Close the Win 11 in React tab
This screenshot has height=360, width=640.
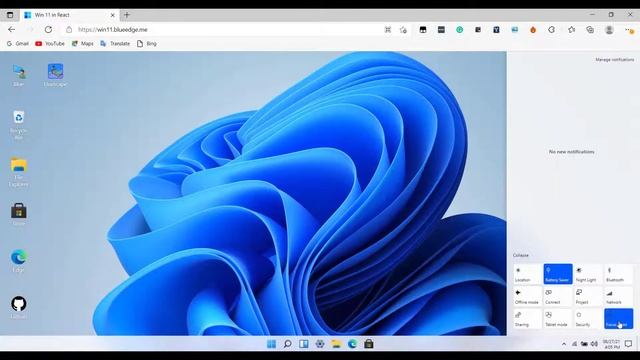pyautogui.click(x=113, y=15)
